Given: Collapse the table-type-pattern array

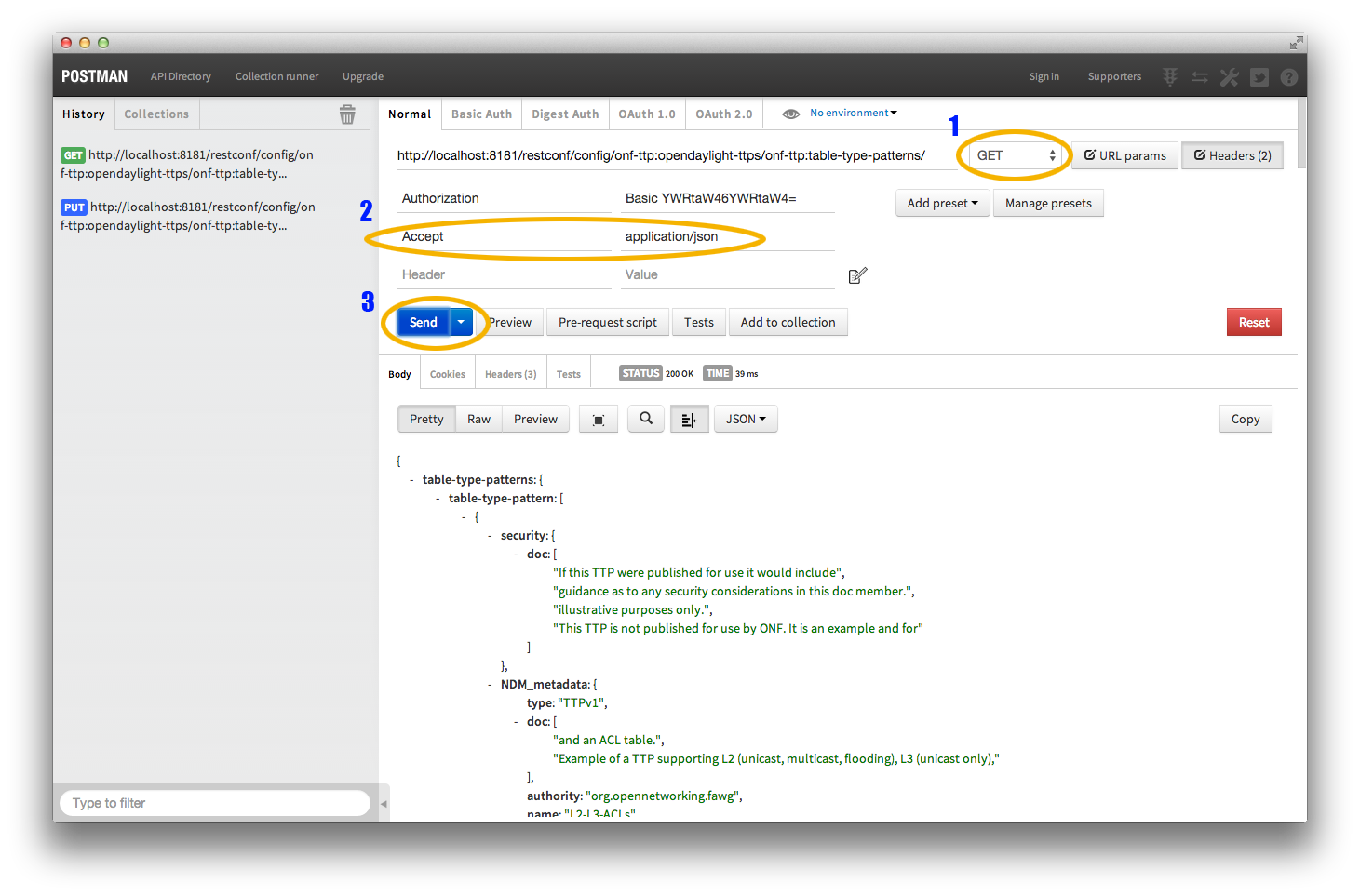Looking at the screenshot, I should pyautogui.click(x=438, y=499).
